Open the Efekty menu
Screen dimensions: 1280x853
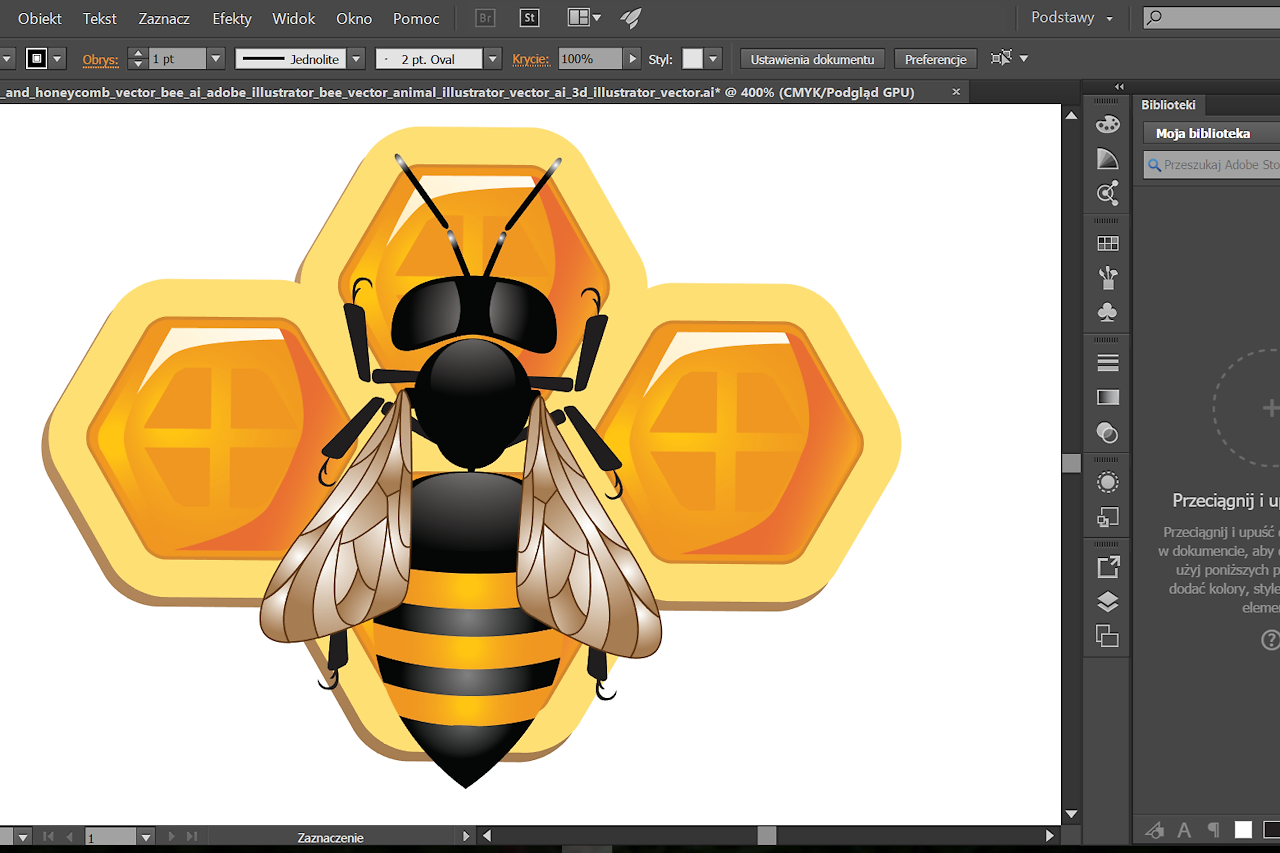pyautogui.click(x=232, y=18)
